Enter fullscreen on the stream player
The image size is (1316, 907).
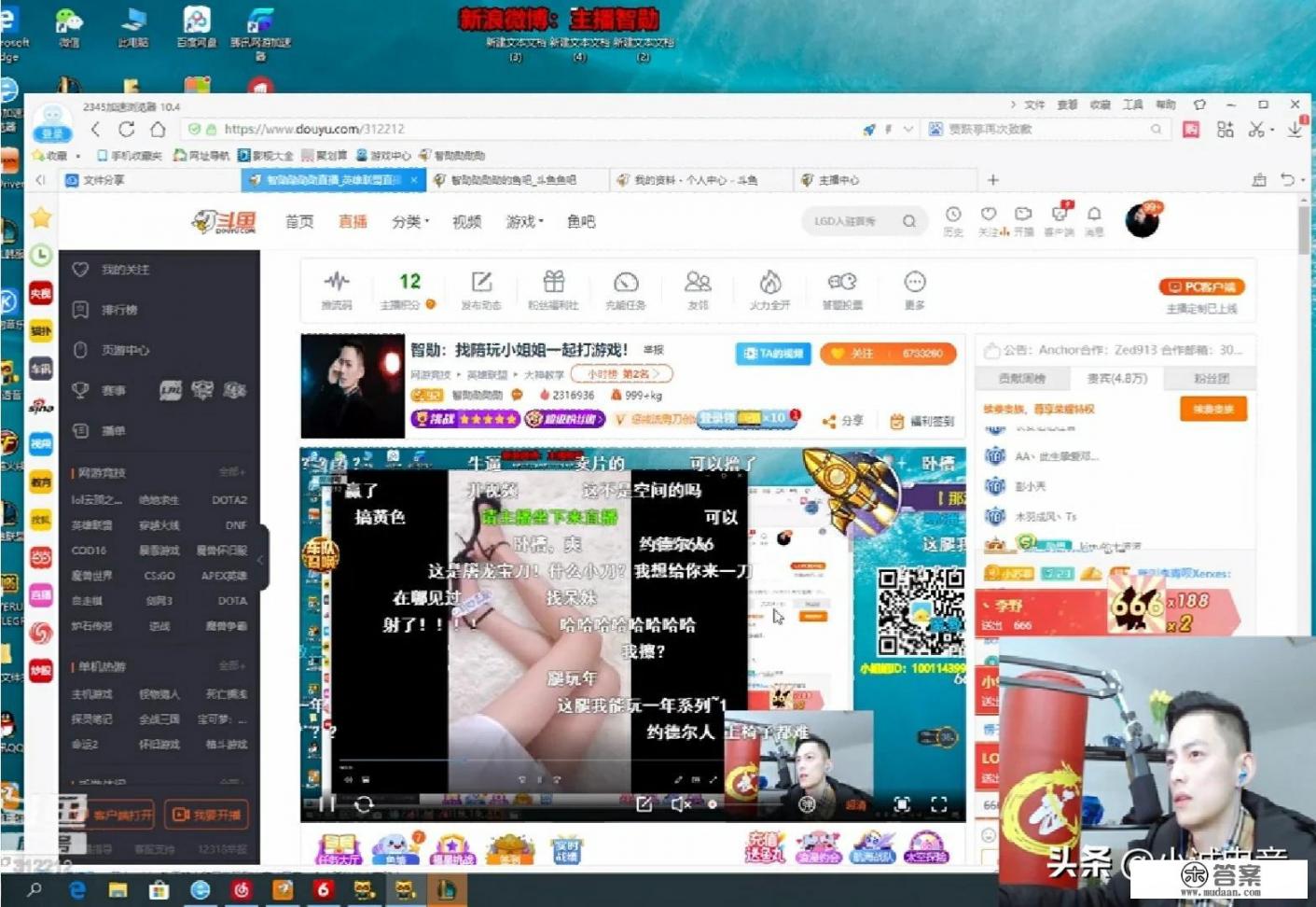point(939,803)
